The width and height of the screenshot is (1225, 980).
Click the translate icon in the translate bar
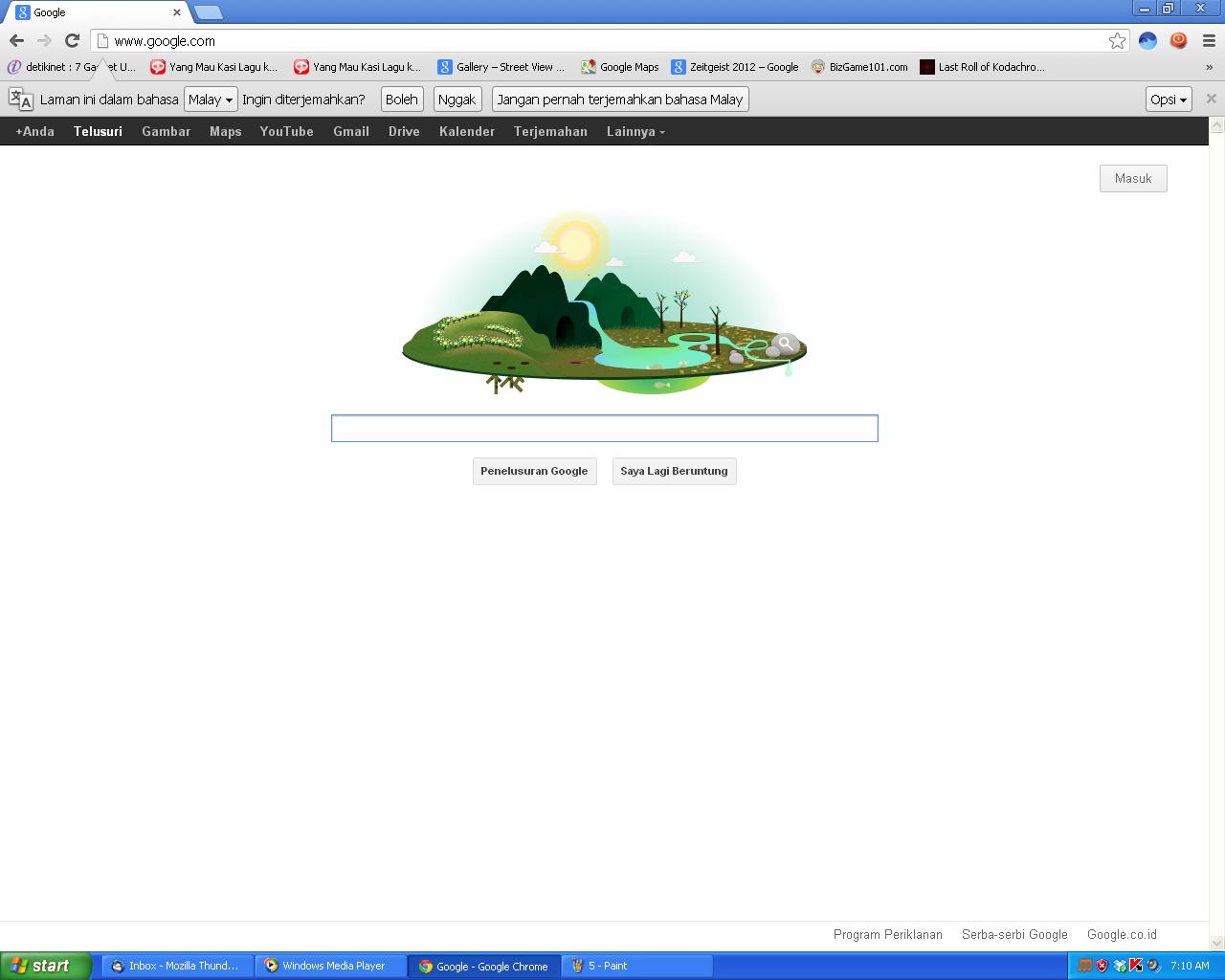(20, 99)
